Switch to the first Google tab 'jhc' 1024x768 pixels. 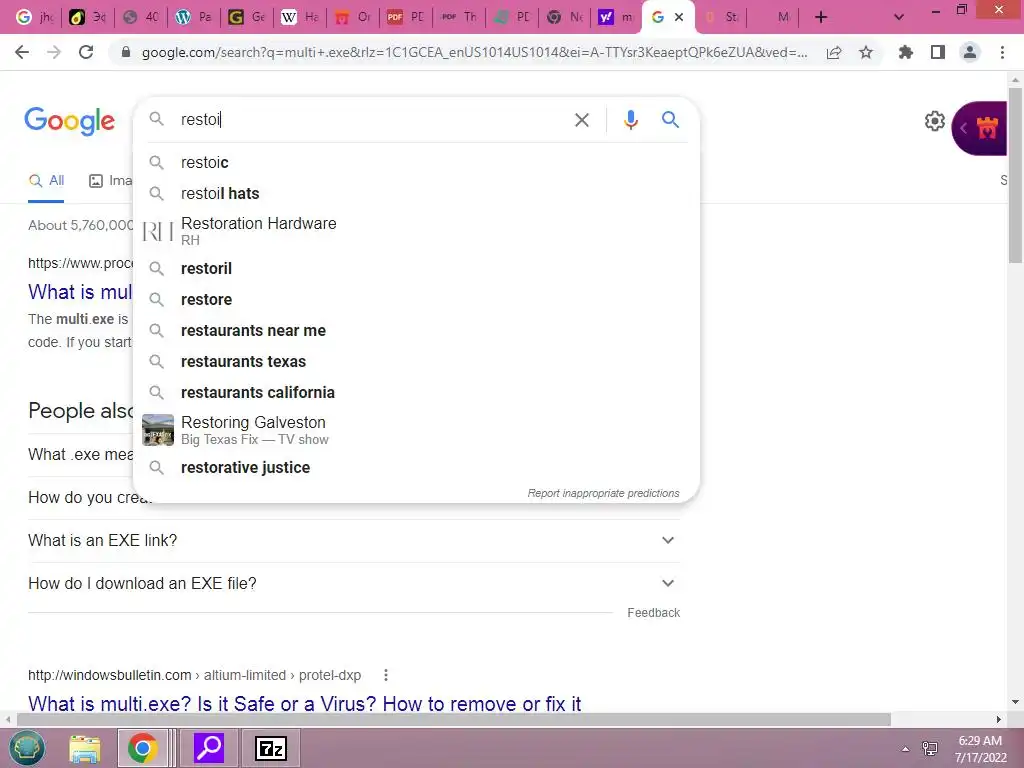click(x=35, y=17)
